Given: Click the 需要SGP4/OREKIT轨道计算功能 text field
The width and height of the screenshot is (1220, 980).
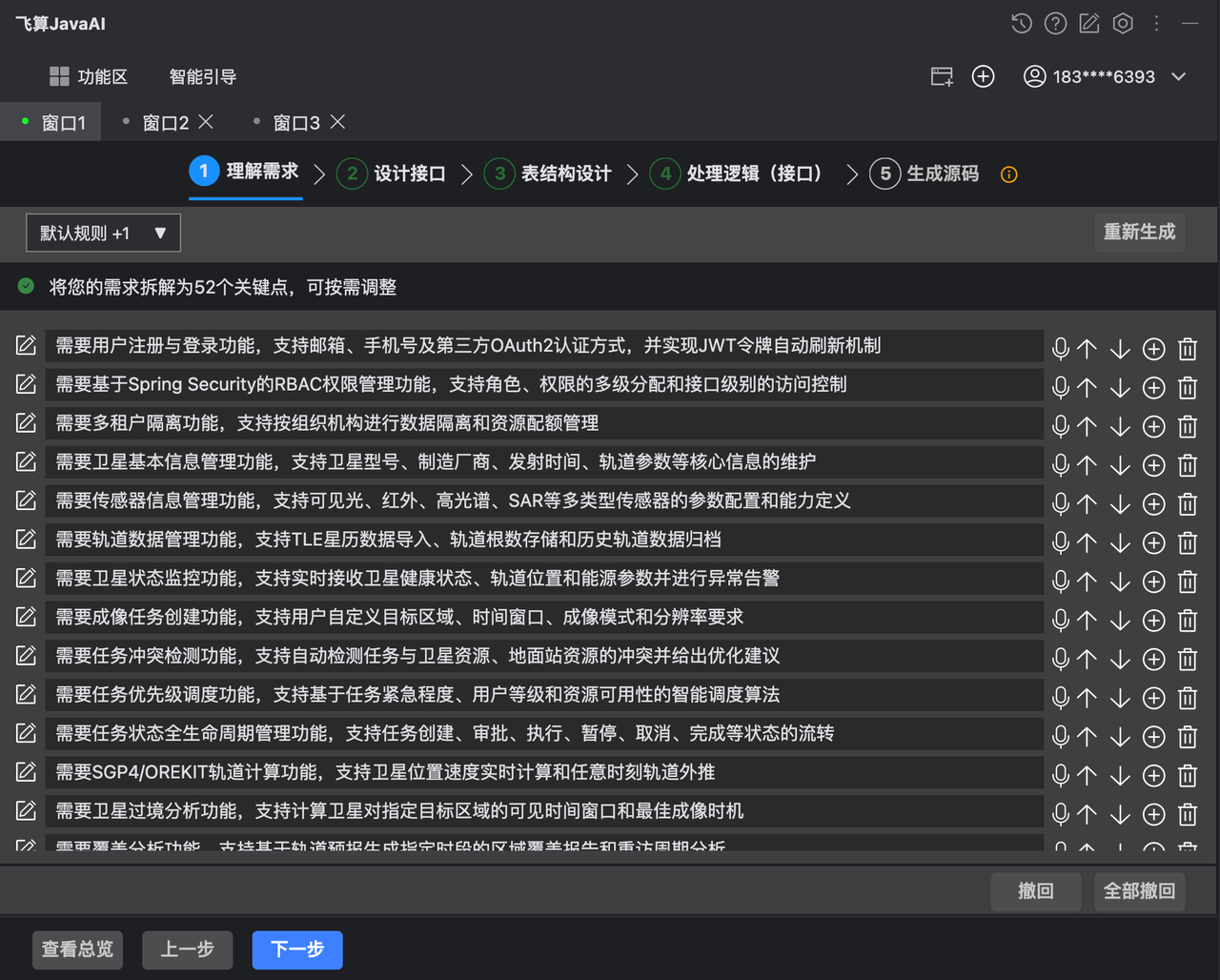Looking at the screenshot, I should tap(543, 772).
